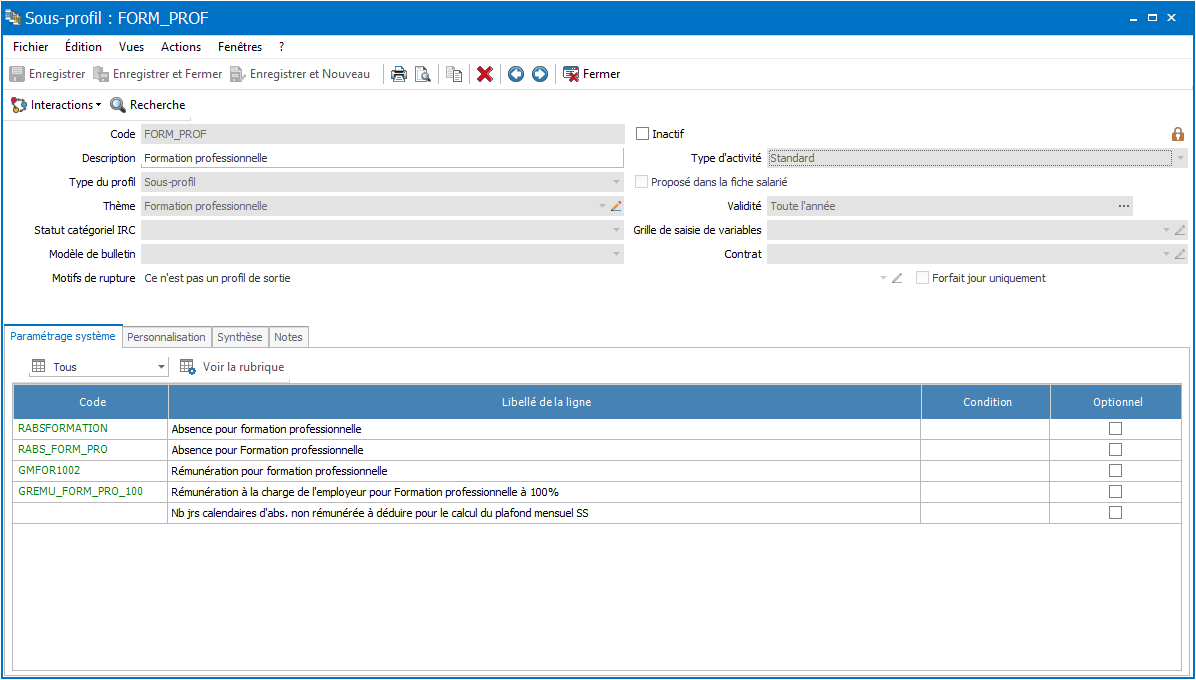Click Voir la rubrique button
This screenshot has width=1196, height=680.
pos(233,367)
